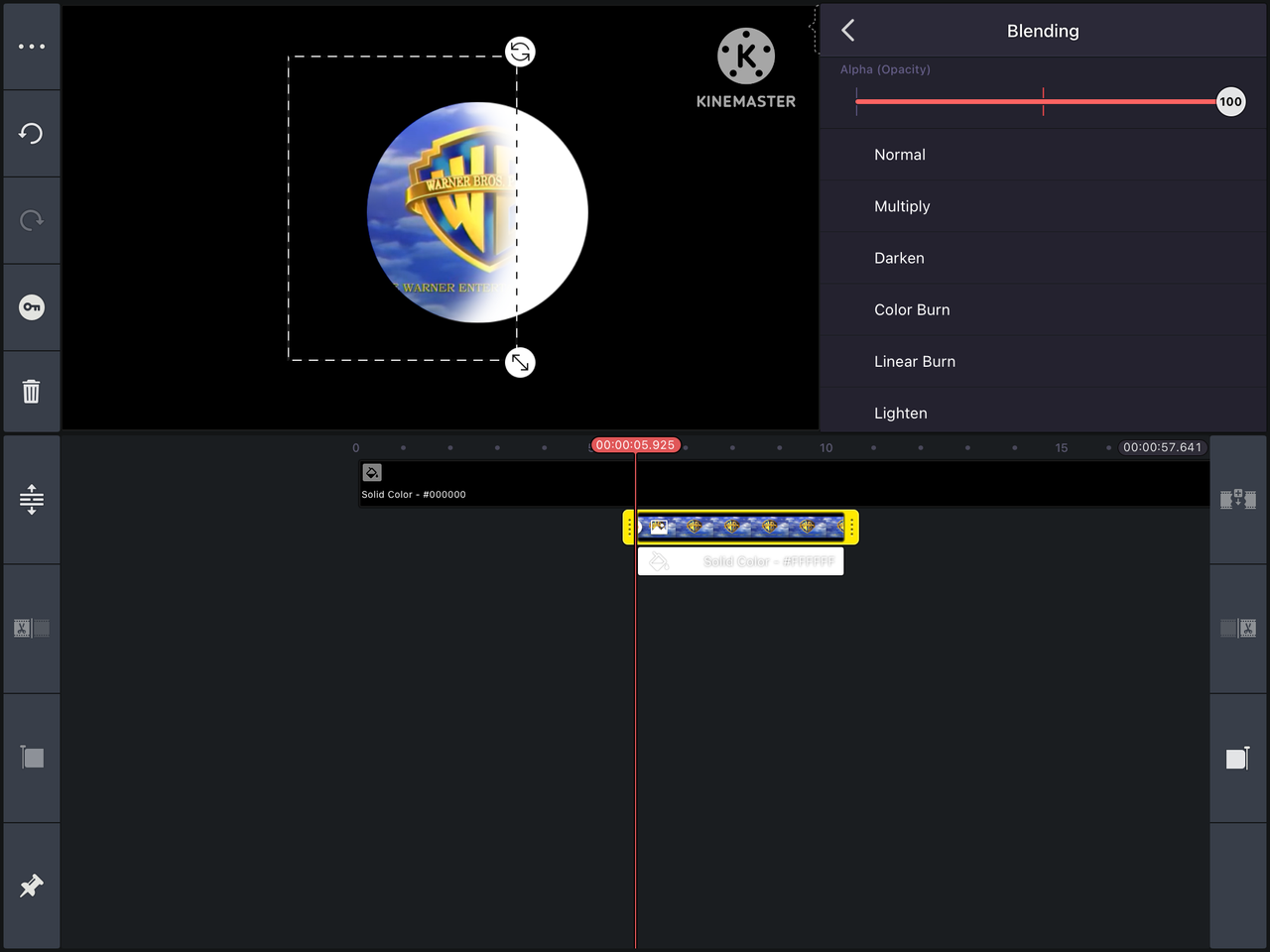Click the playhead time marker 00:00:05.925
This screenshot has height=952, width=1270.
pos(636,445)
